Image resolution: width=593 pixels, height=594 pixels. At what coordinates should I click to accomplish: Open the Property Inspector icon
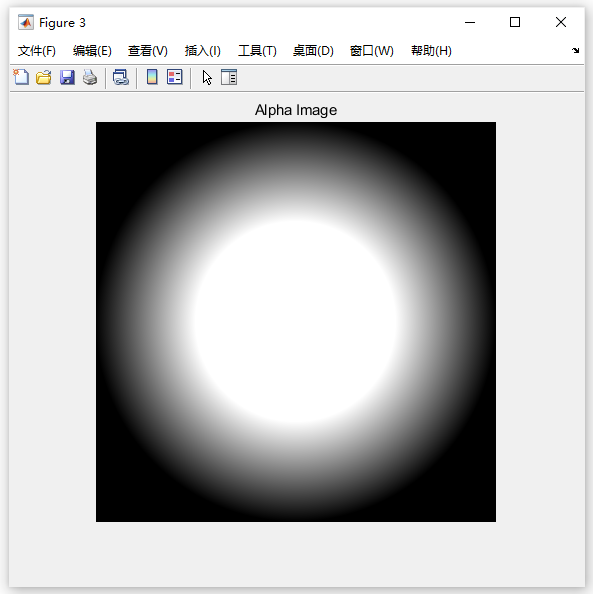click(229, 77)
